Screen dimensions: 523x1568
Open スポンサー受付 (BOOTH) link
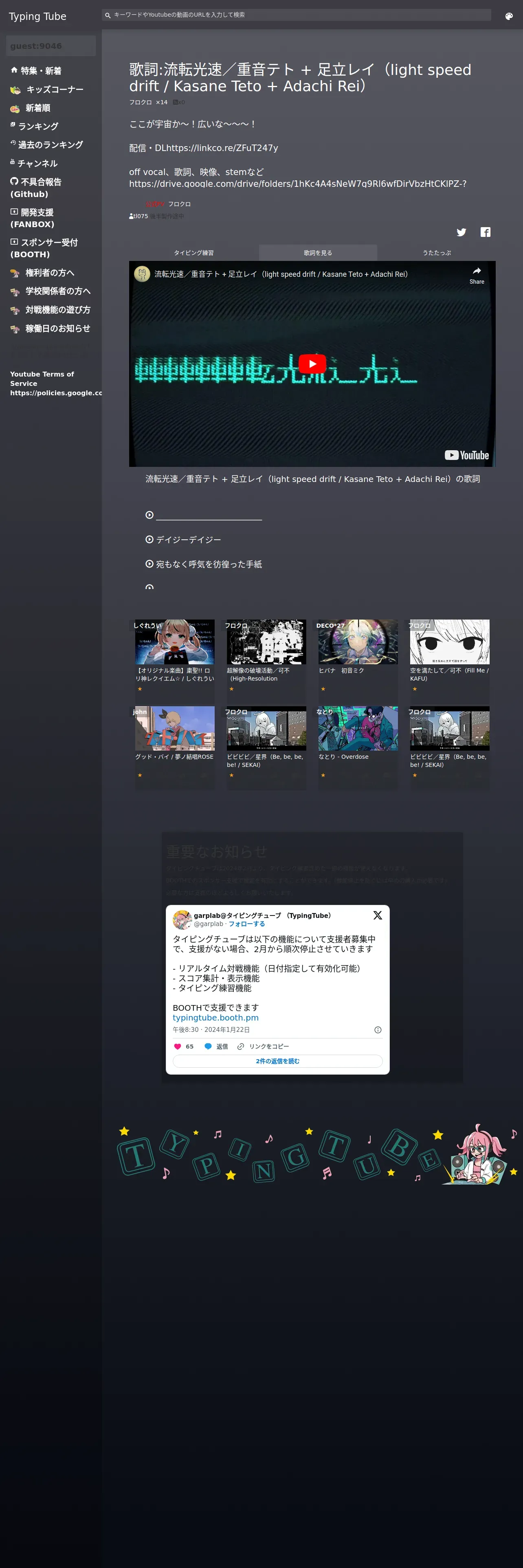(x=44, y=248)
